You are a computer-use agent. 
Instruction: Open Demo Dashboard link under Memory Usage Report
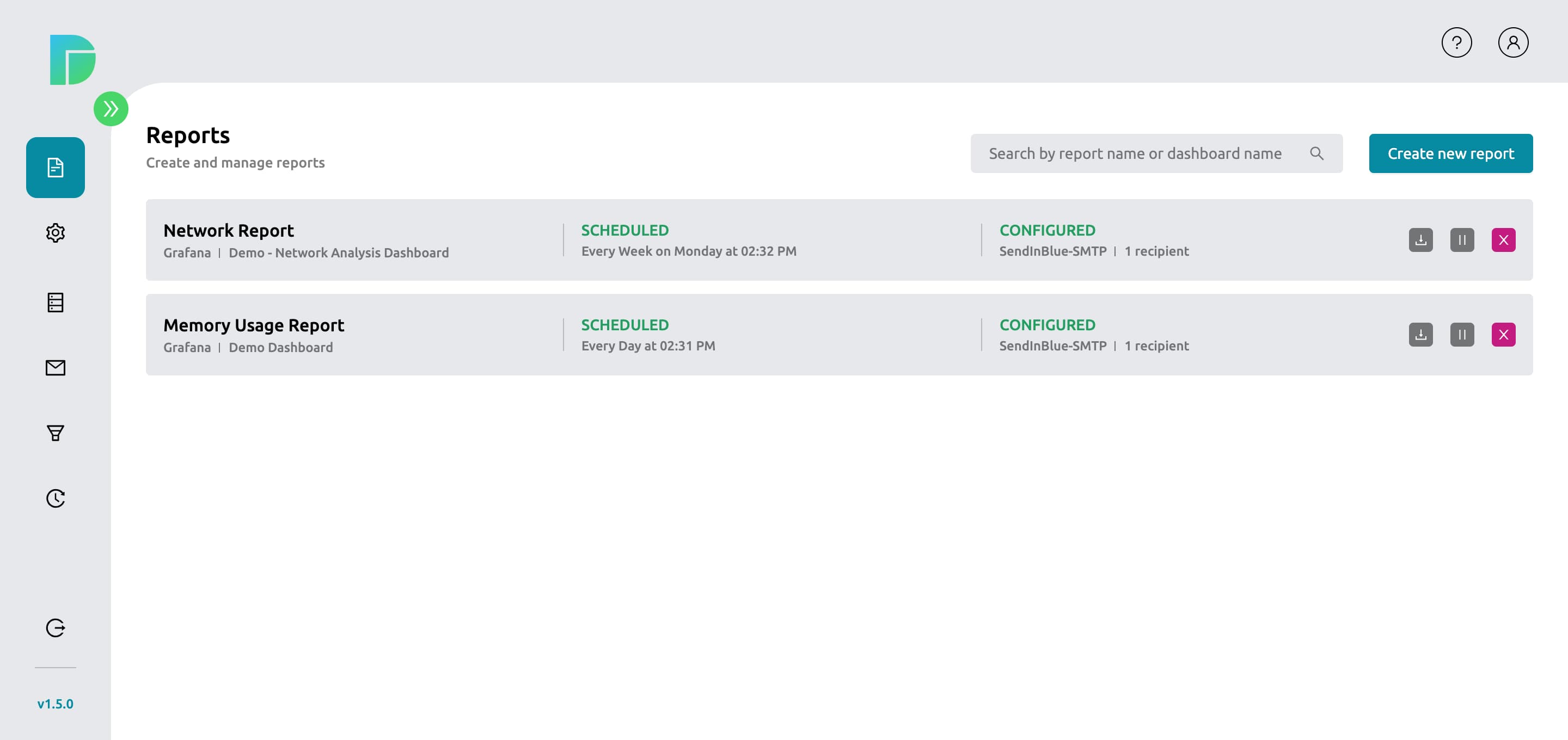click(x=280, y=347)
